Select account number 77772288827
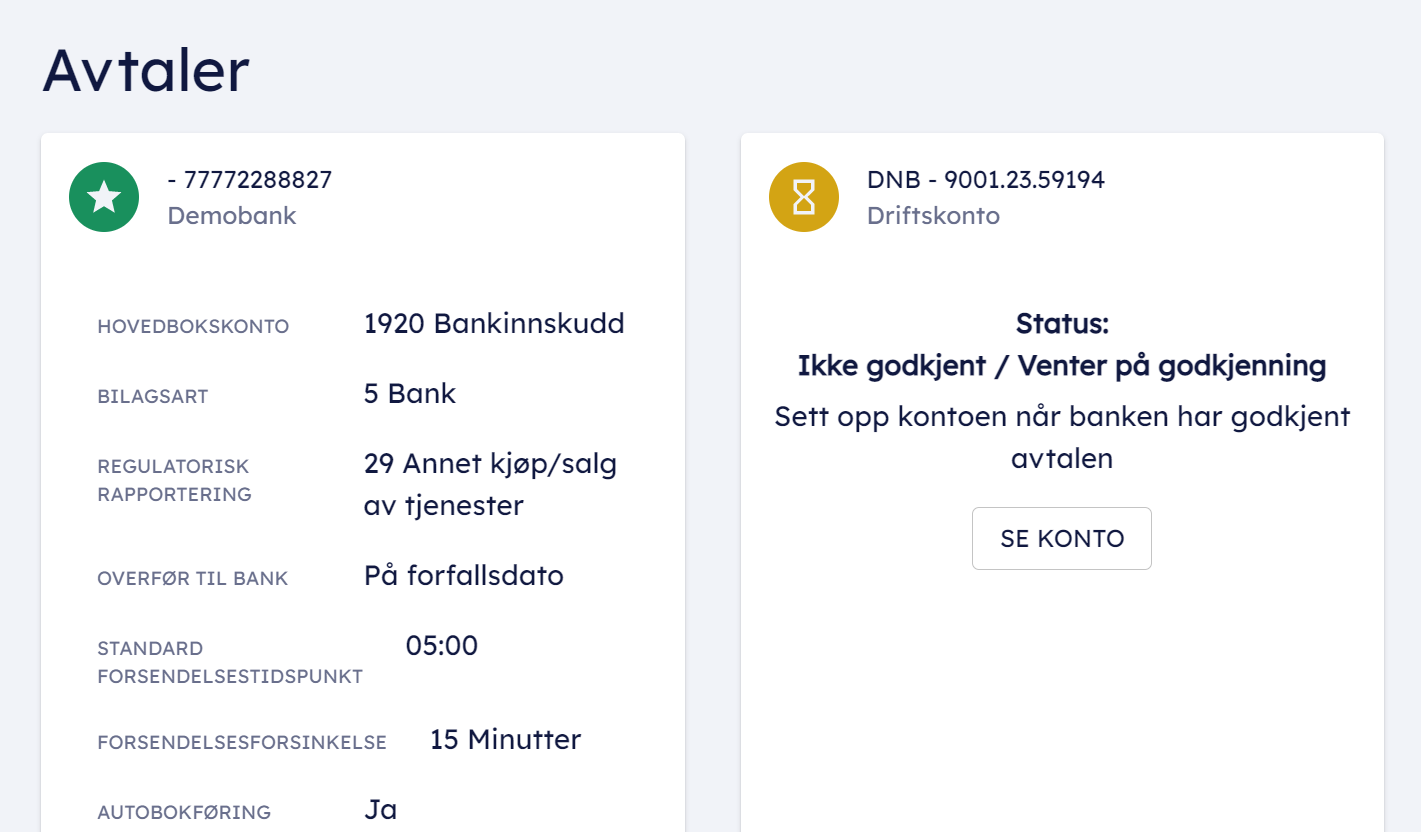This screenshot has height=832, width=1421. click(250, 180)
